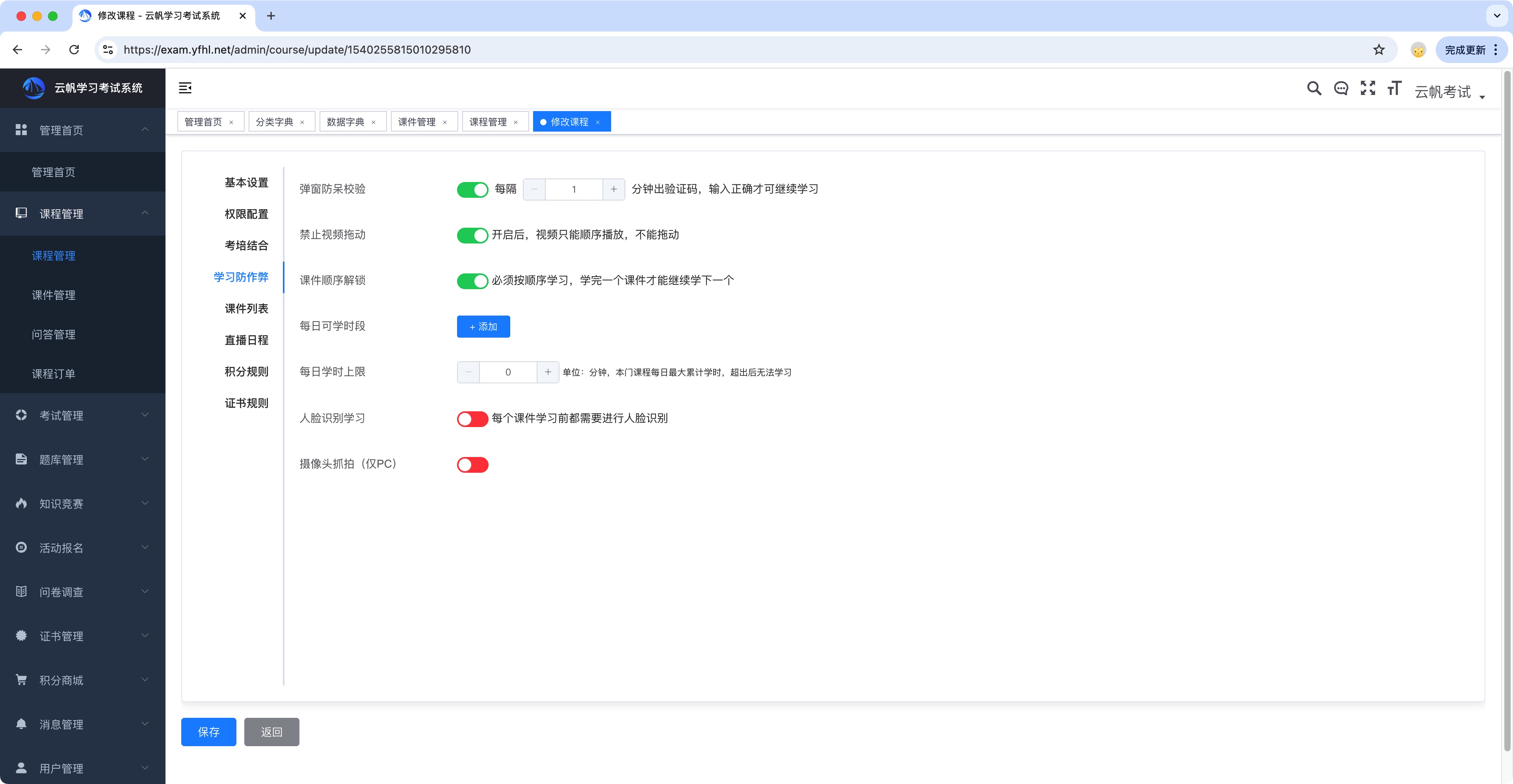Click the 完成更新 browser button
Screen dimensions: 1513x784
click(1472, 50)
